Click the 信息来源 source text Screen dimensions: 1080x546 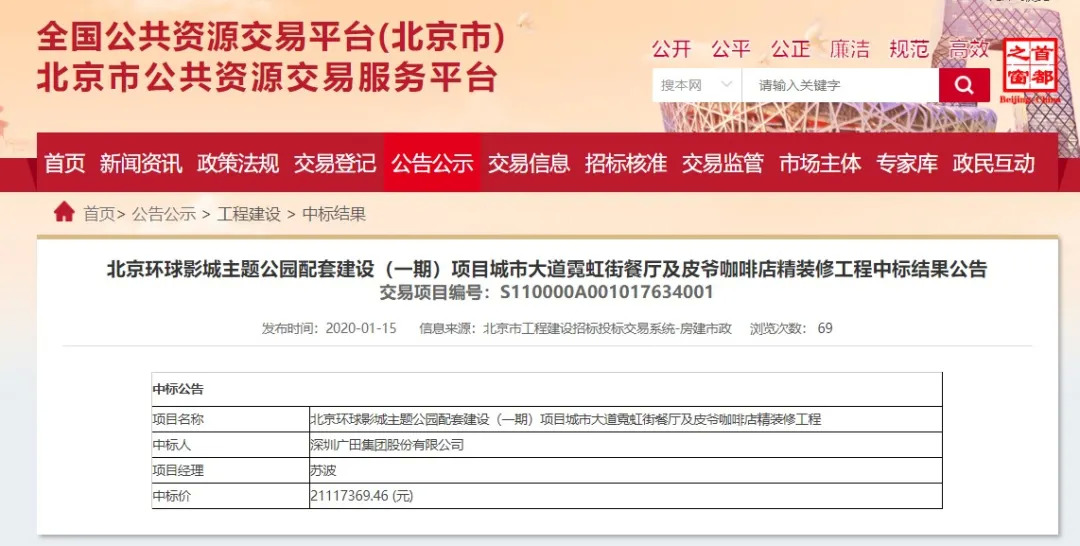click(575, 328)
